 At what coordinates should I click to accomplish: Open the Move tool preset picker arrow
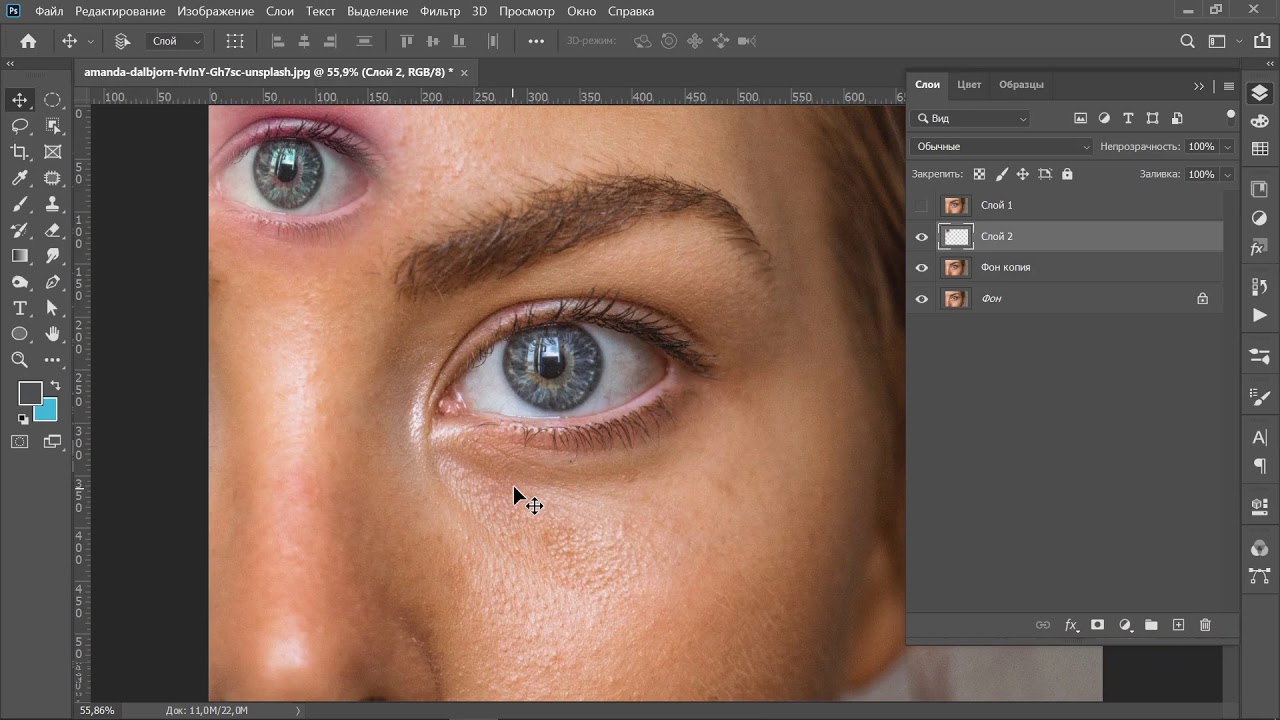91,41
